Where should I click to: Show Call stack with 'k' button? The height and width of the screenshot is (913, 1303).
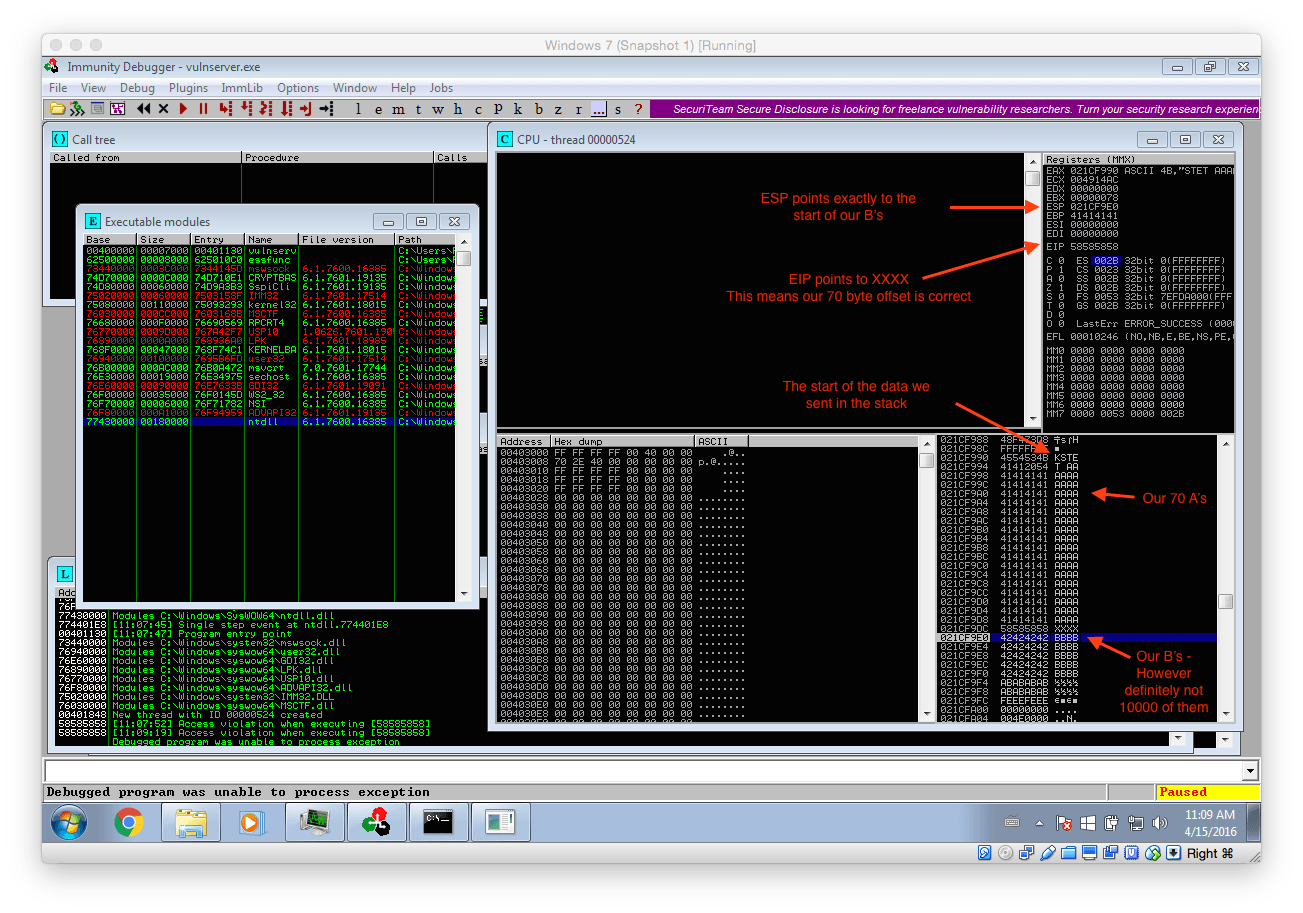pos(518,109)
